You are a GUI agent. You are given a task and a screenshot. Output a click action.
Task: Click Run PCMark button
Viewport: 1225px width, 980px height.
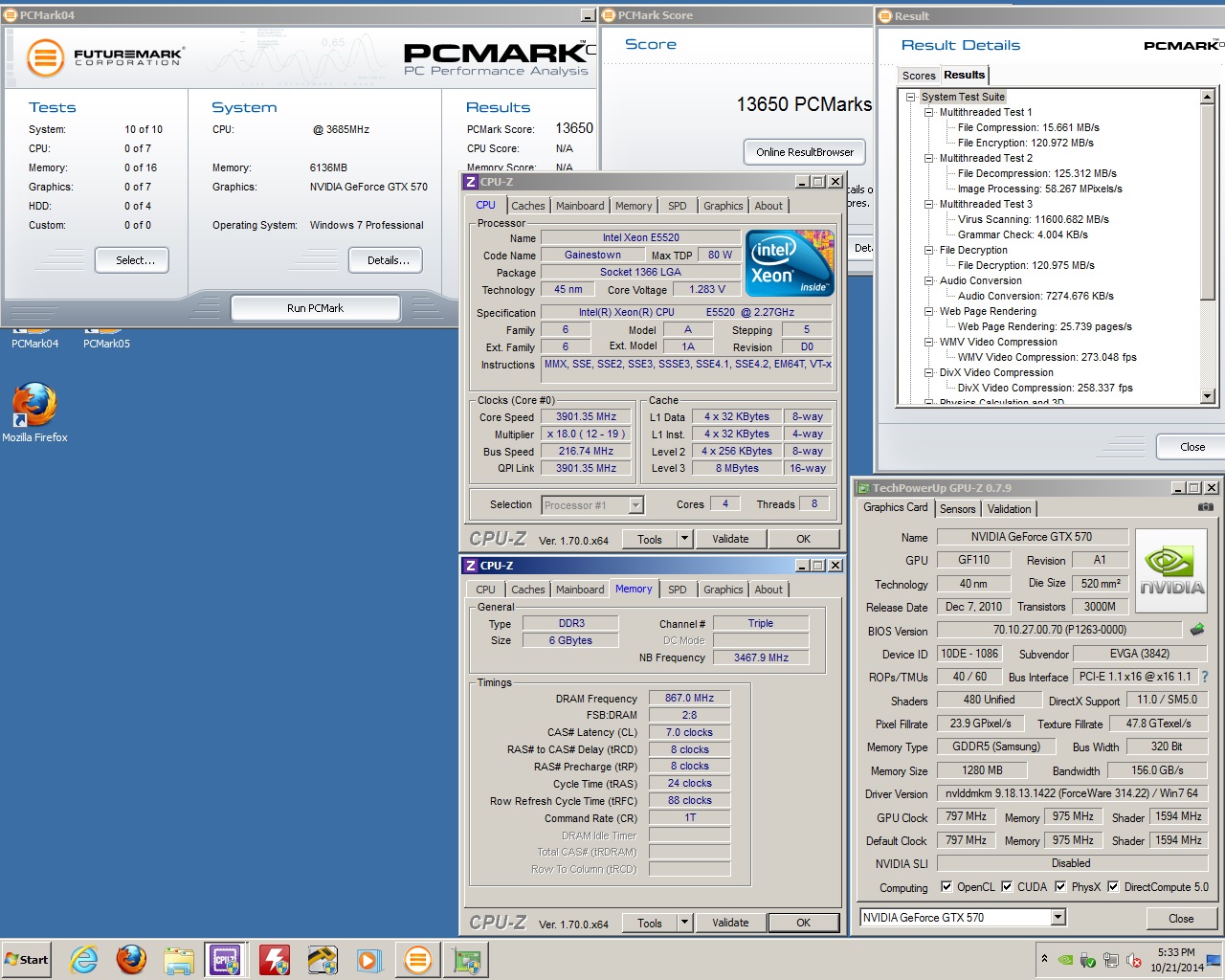315,308
